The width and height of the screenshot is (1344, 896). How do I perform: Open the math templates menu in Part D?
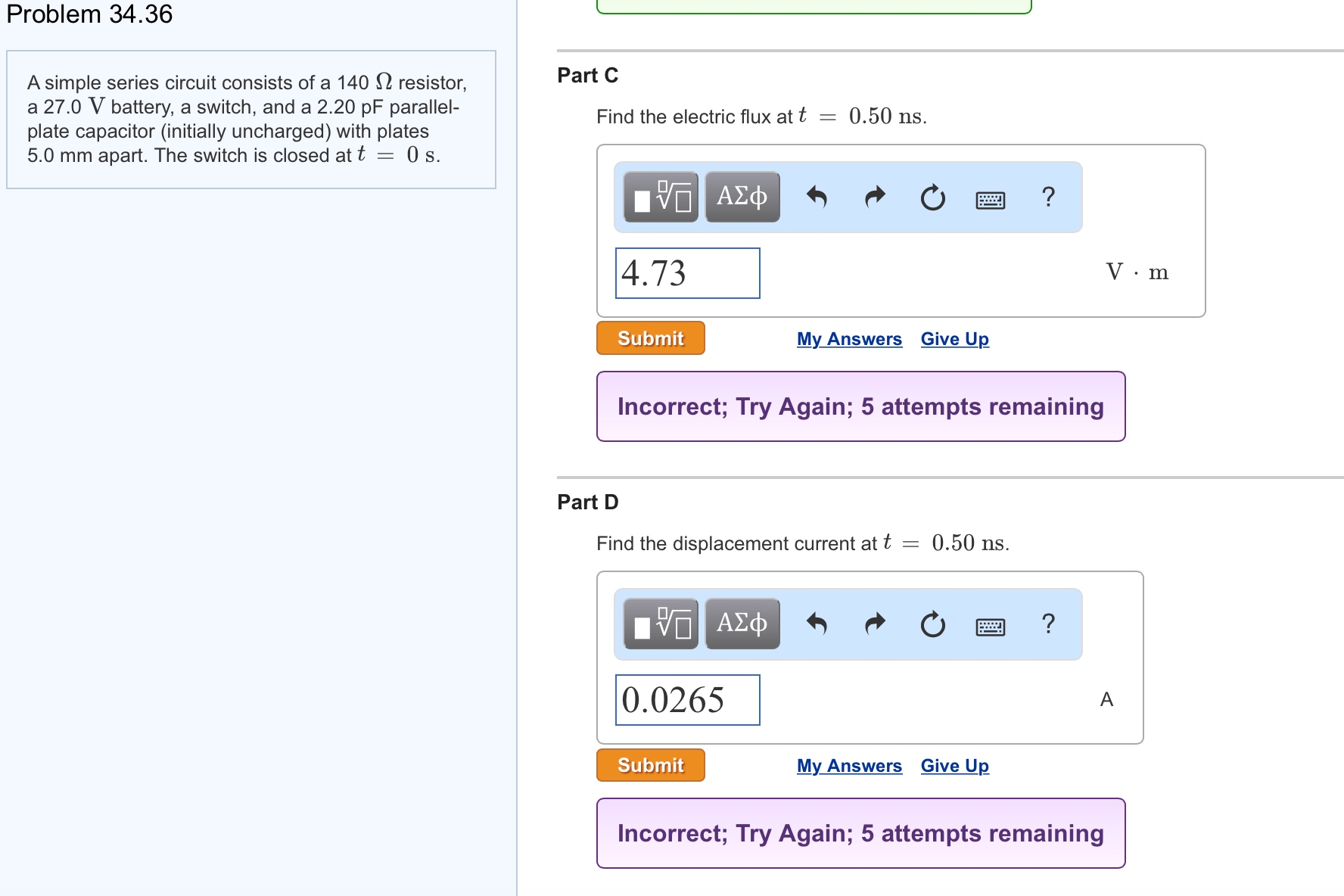(660, 624)
